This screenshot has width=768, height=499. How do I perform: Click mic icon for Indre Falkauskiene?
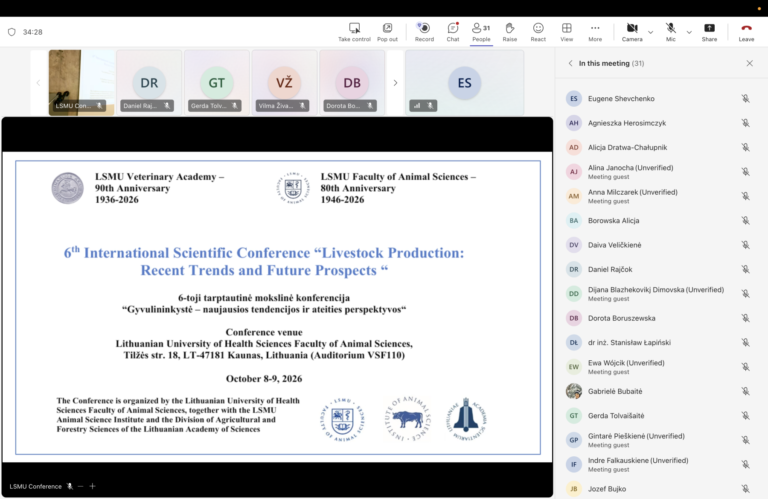pyautogui.click(x=745, y=464)
